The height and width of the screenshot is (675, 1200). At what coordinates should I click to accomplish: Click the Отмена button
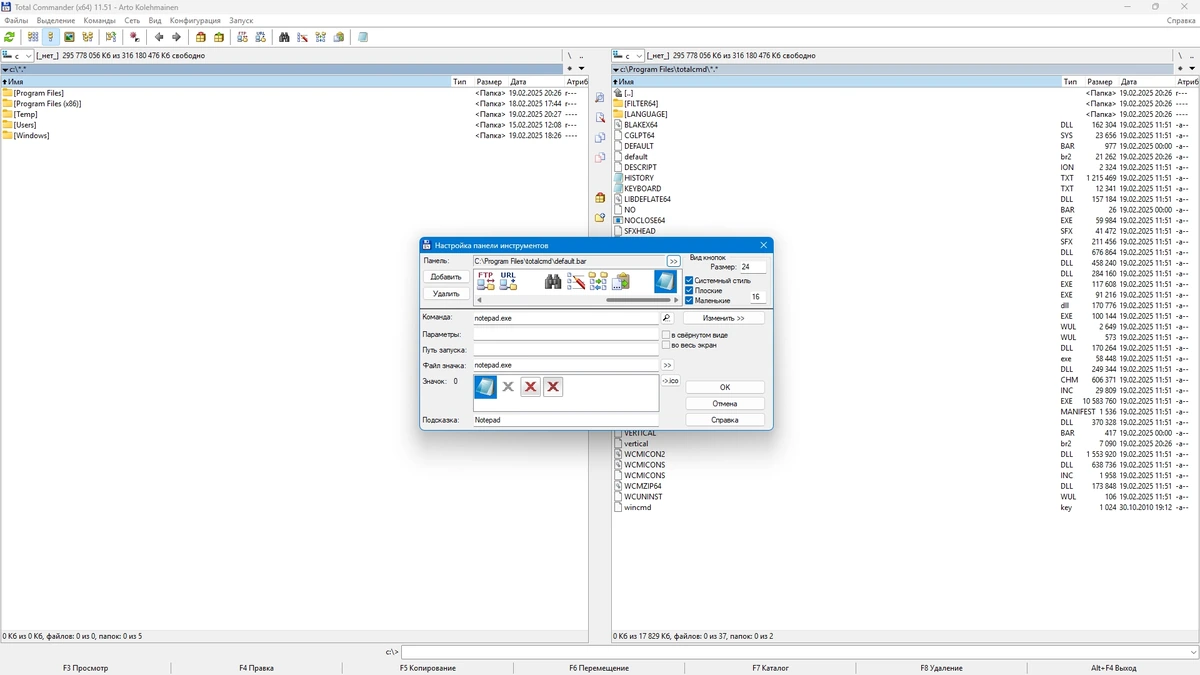pyautogui.click(x=725, y=403)
